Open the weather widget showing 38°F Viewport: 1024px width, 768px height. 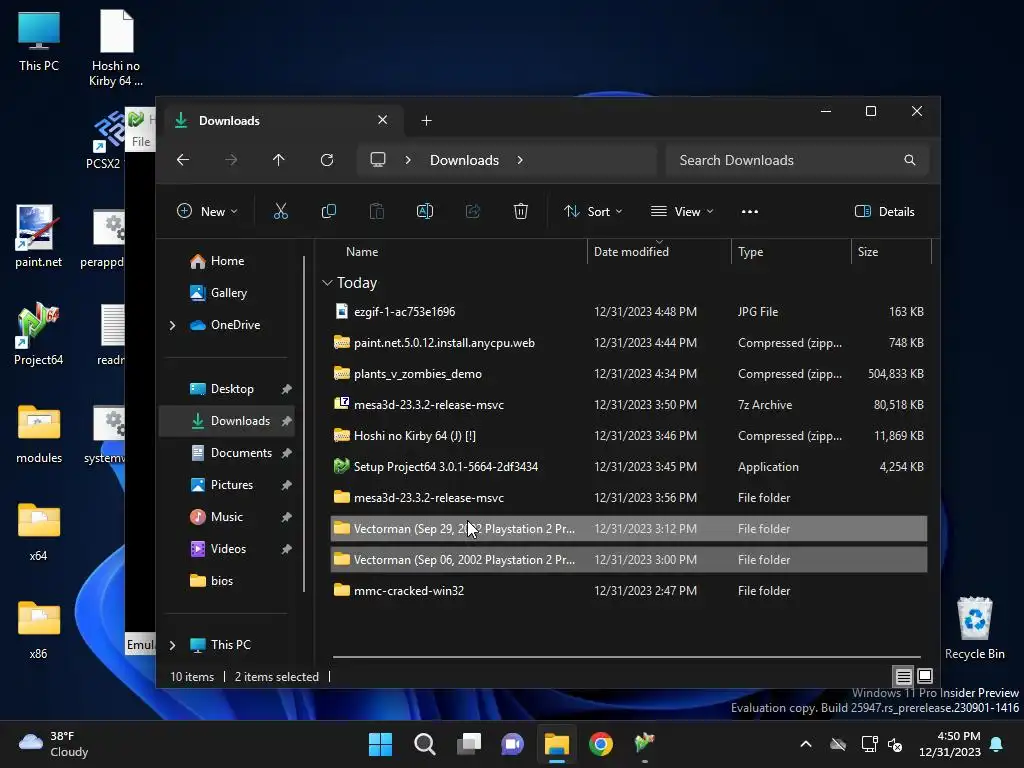54,744
